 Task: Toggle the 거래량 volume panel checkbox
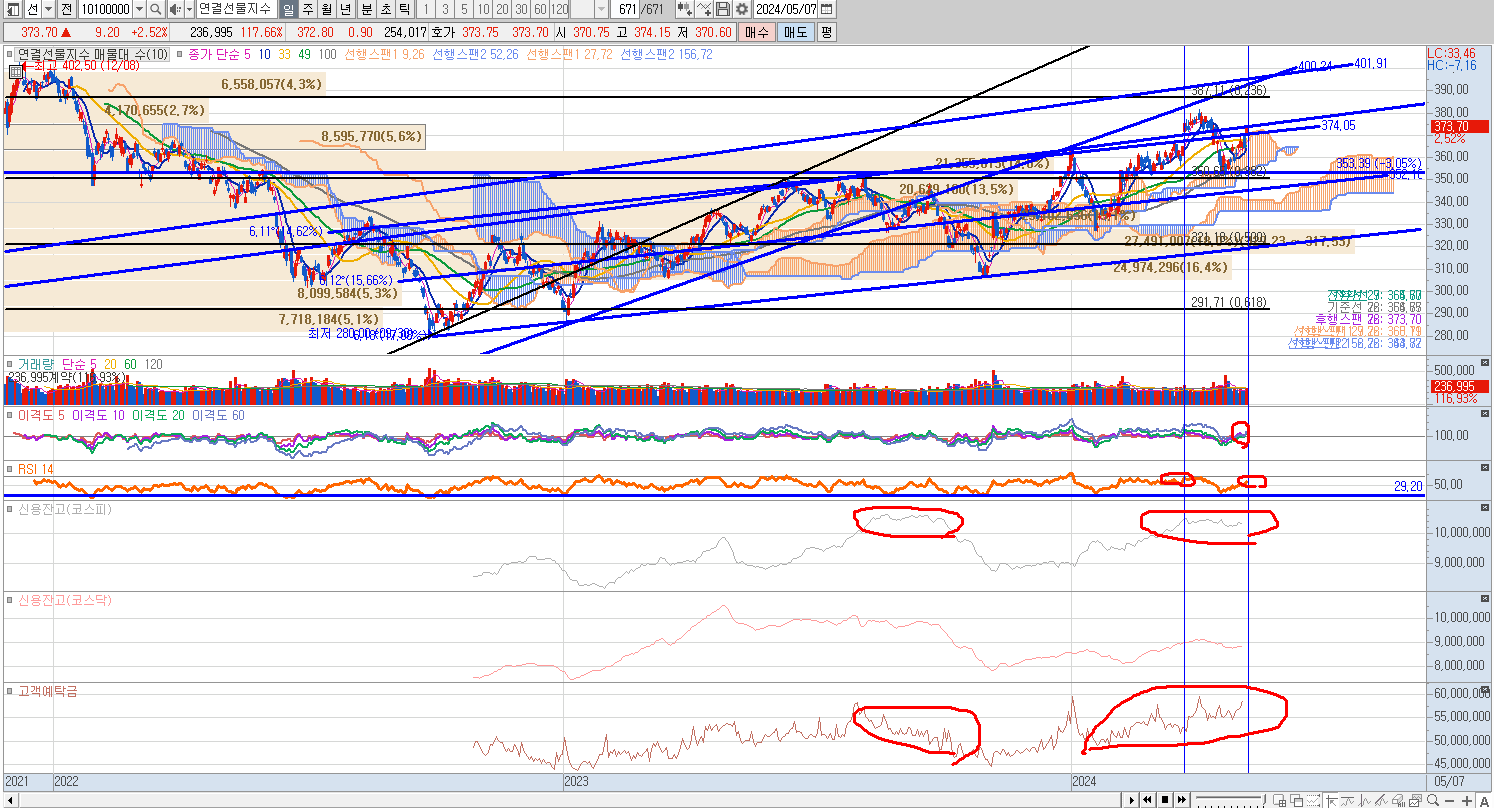10,365
